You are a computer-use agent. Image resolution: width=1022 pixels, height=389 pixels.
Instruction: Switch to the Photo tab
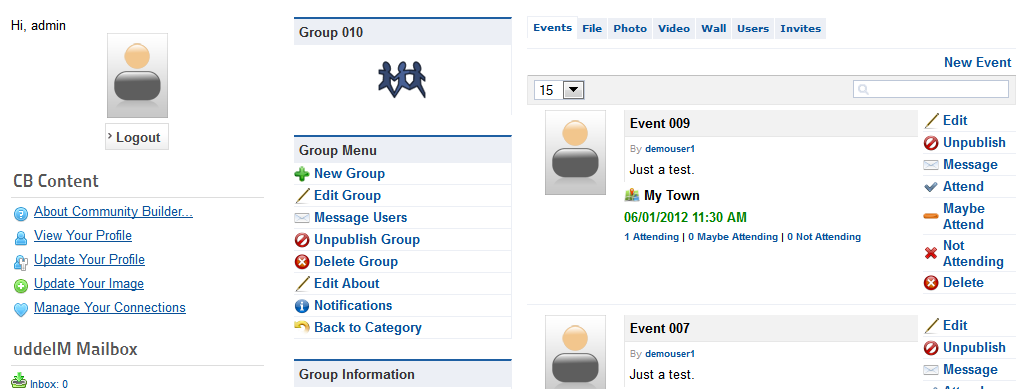(x=630, y=29)
